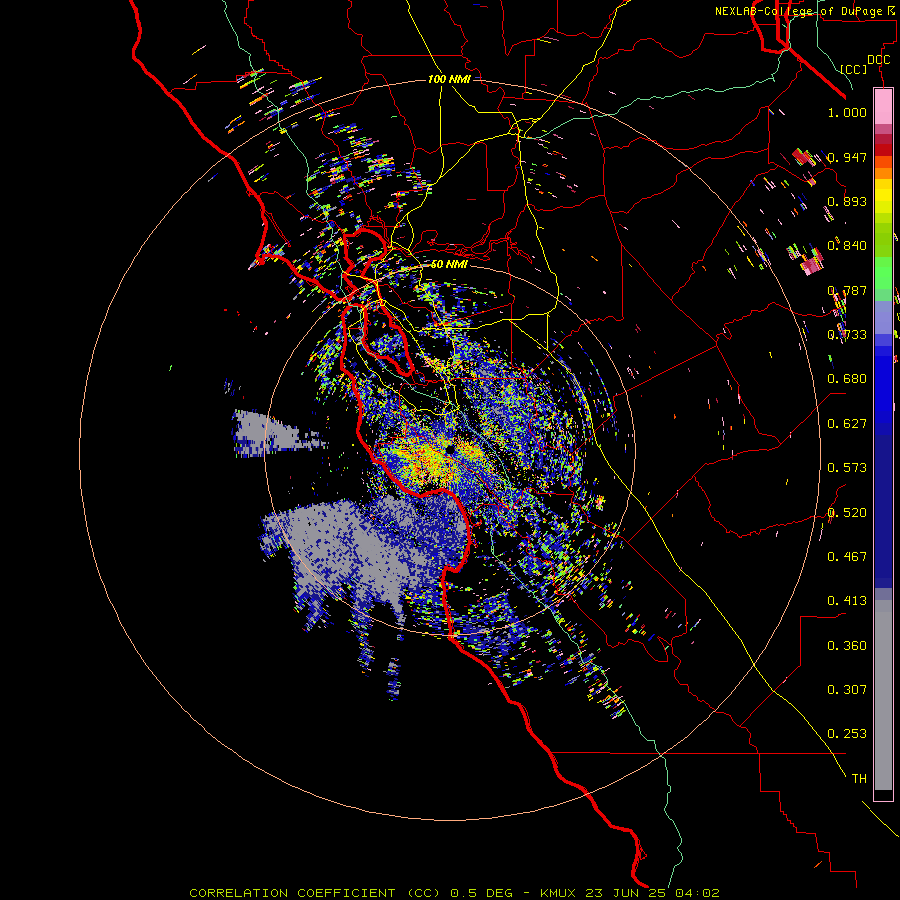Click the KMUX radar site identifier

pyautogui.click(x=560, y=893)
